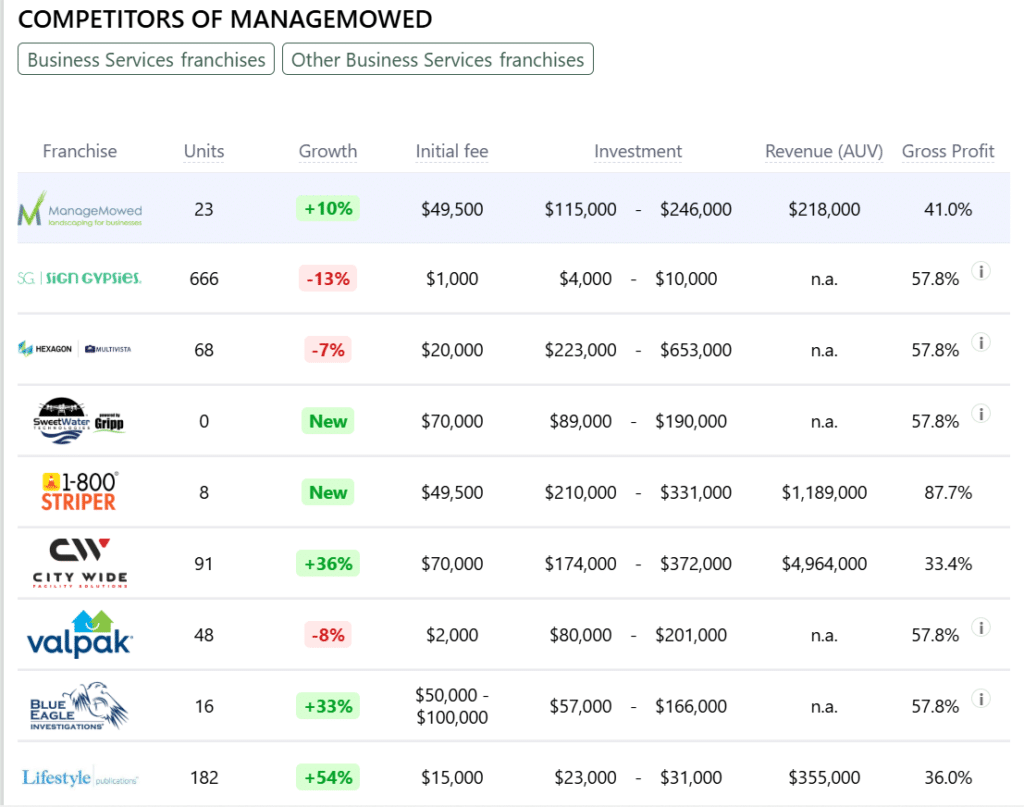Select initial fee $20,000
The image size is (1024, 807).
point(452,350)
